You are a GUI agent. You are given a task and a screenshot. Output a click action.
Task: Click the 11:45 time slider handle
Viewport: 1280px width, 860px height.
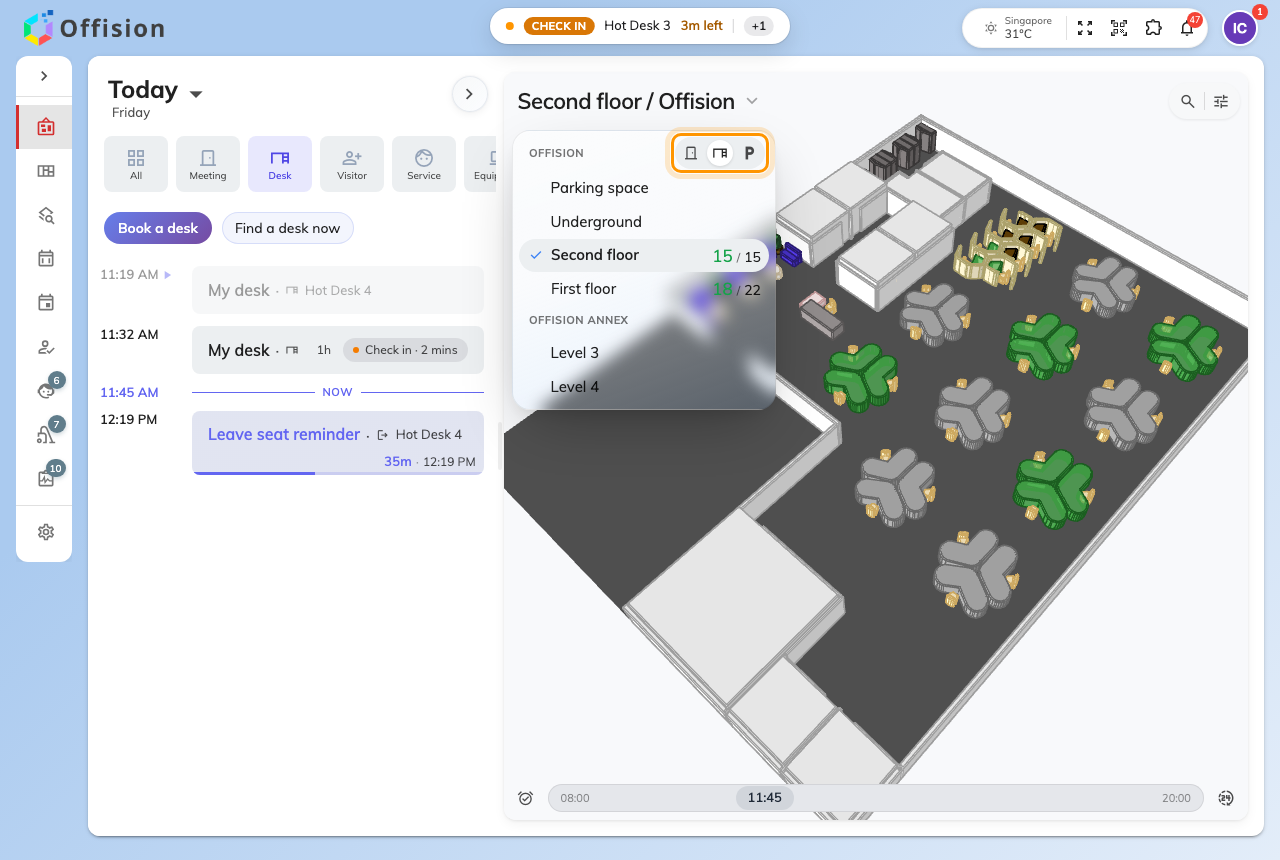click(x=765, y=798)
